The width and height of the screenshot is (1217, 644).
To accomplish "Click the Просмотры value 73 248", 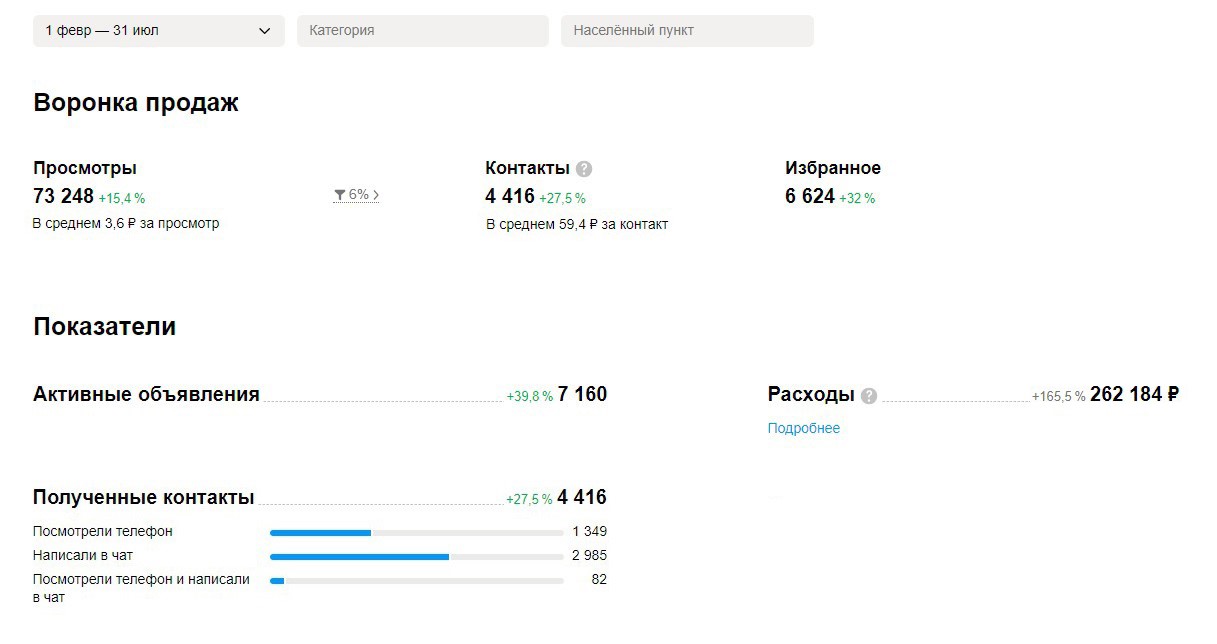I will point(63,196).
